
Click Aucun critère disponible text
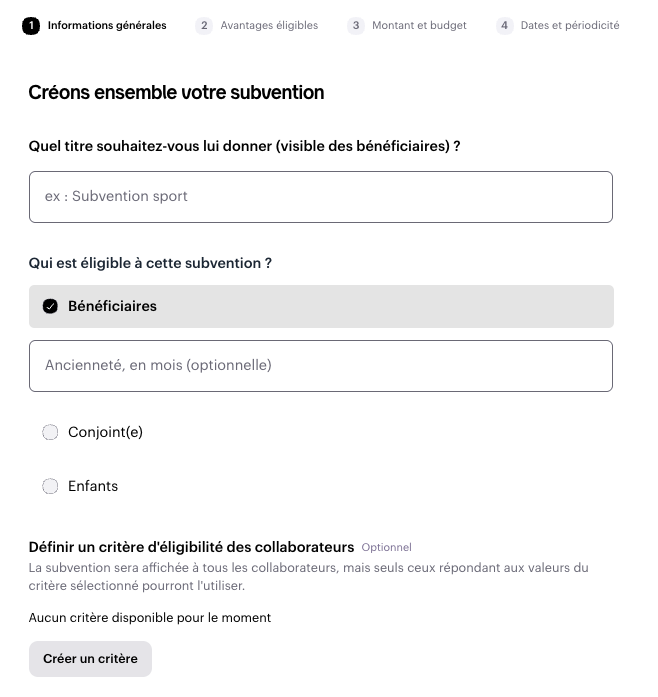(150, 618)
